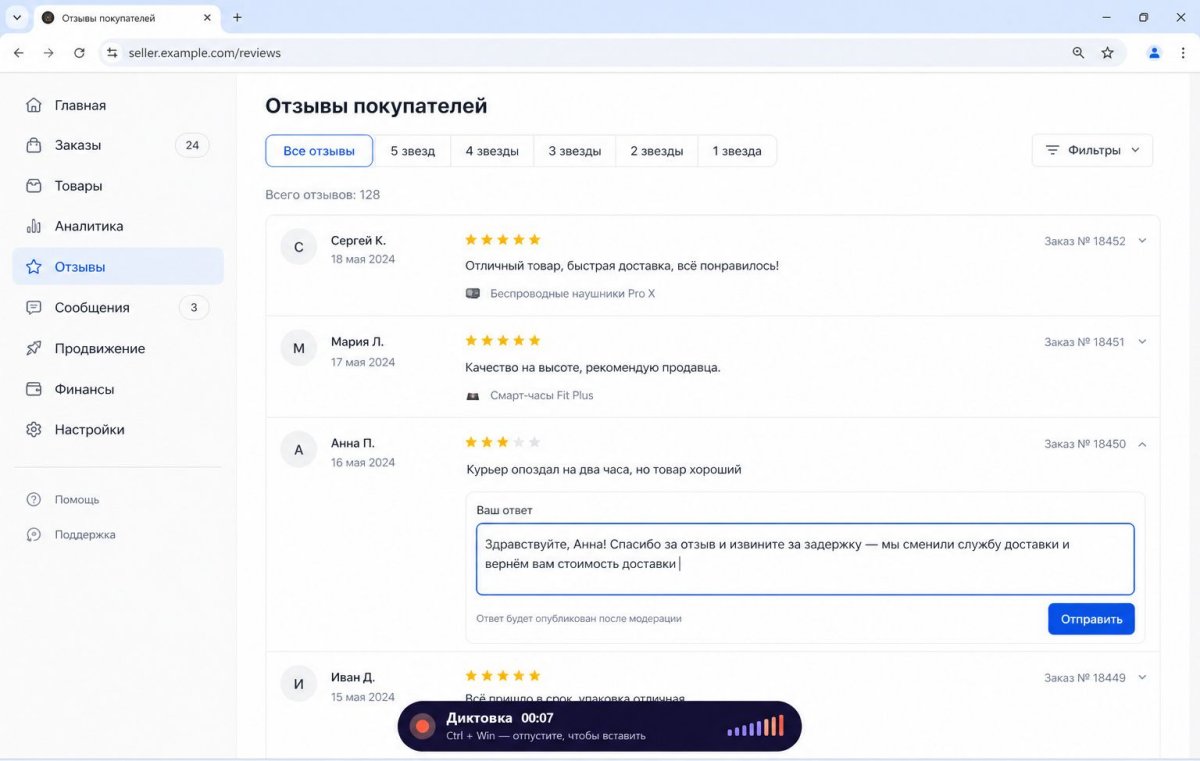This screenshot has width=1200, height=761.
Task: Open the browser three-dot menu
Action: [x=1184, y=53]
